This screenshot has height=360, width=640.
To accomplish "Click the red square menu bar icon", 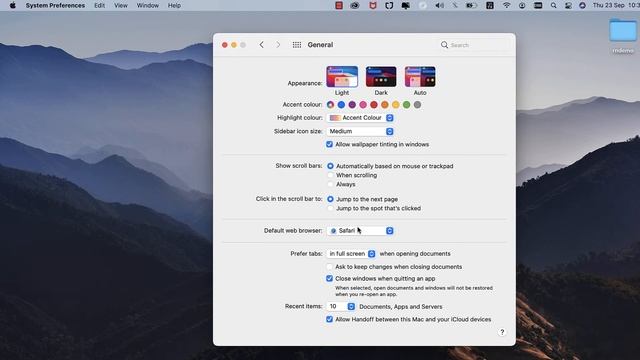I will point(338,5).
